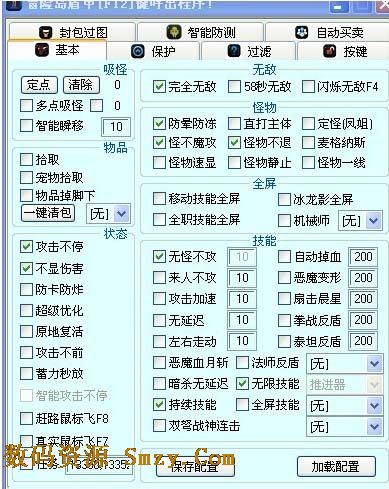The image size is (389, 489).
Task: Check the 智能瞬移 option
Action: (26, 126)
